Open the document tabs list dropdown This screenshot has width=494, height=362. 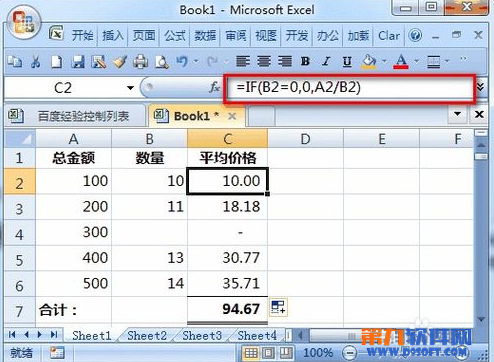pyautogui.click(x=457, y=114)
